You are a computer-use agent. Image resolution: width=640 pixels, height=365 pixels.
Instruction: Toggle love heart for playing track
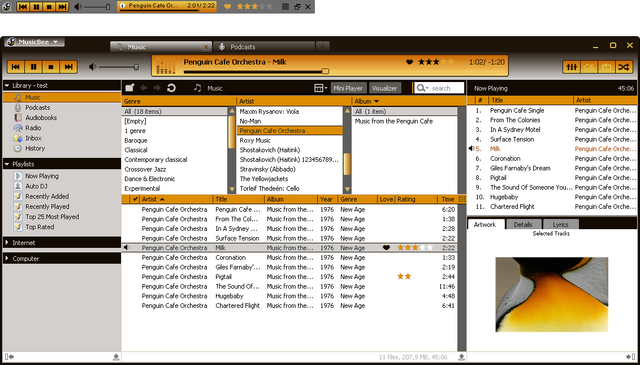click(409, 62)
